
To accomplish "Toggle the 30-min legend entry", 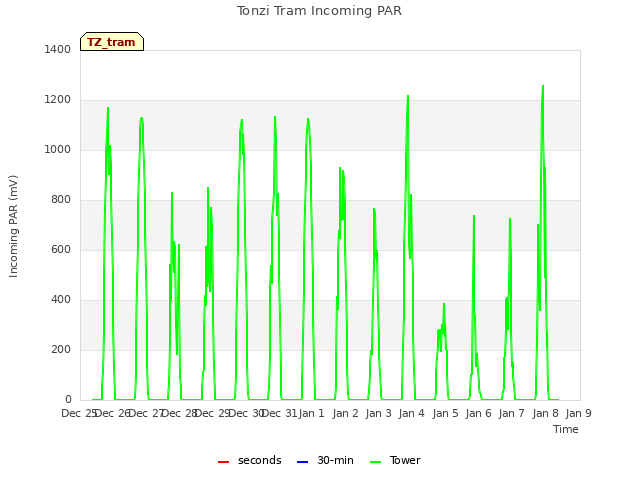I will [325, 460].
